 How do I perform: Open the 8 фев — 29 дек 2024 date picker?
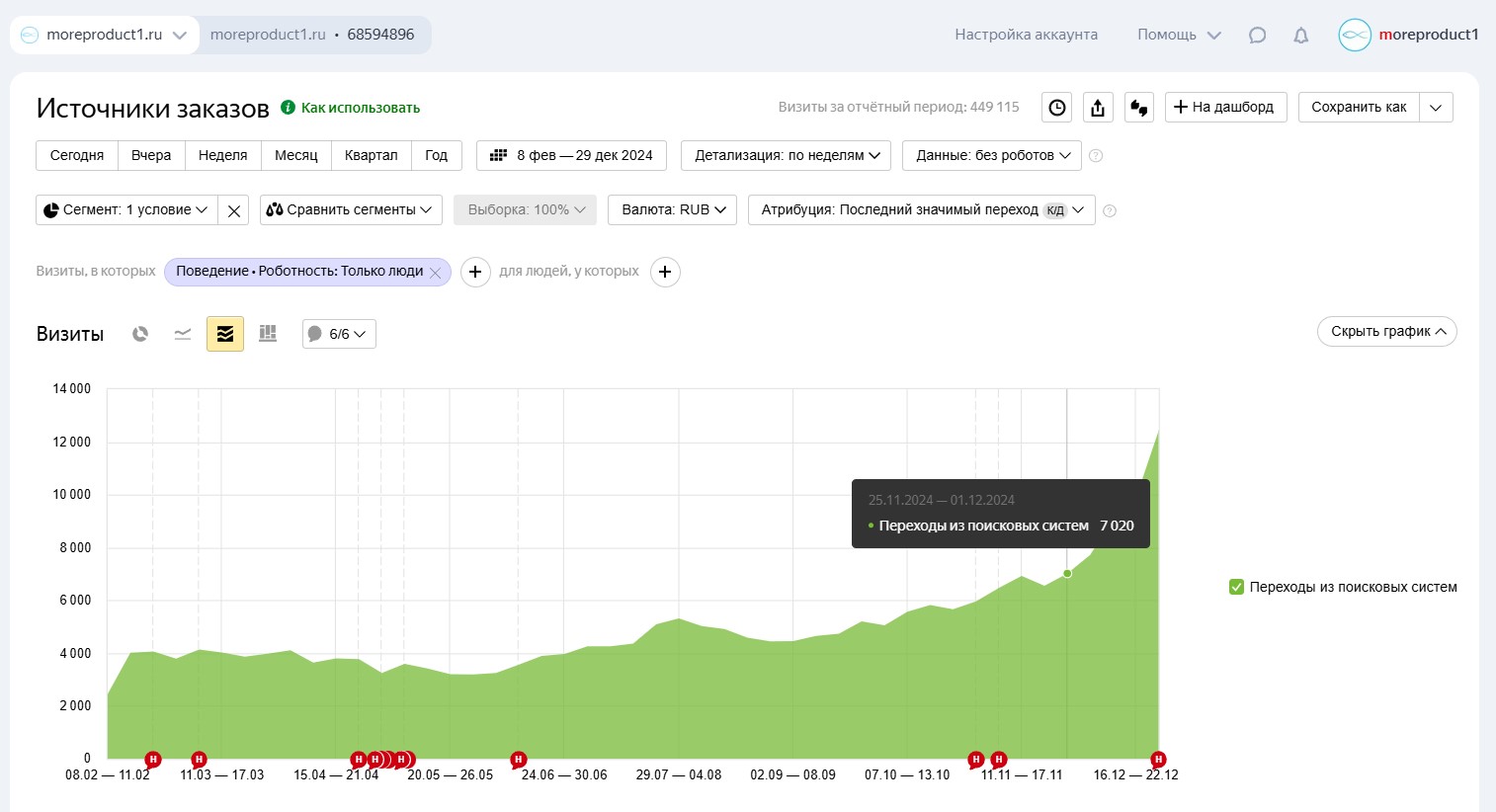[571, 156]
